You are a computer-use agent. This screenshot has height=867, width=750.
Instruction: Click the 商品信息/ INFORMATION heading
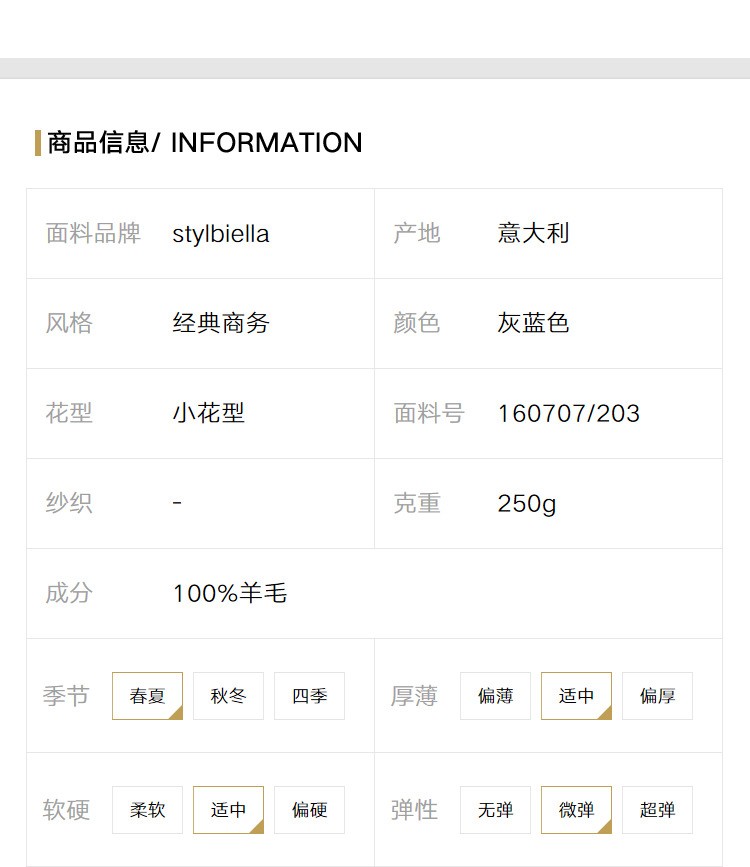coord(205,143)
